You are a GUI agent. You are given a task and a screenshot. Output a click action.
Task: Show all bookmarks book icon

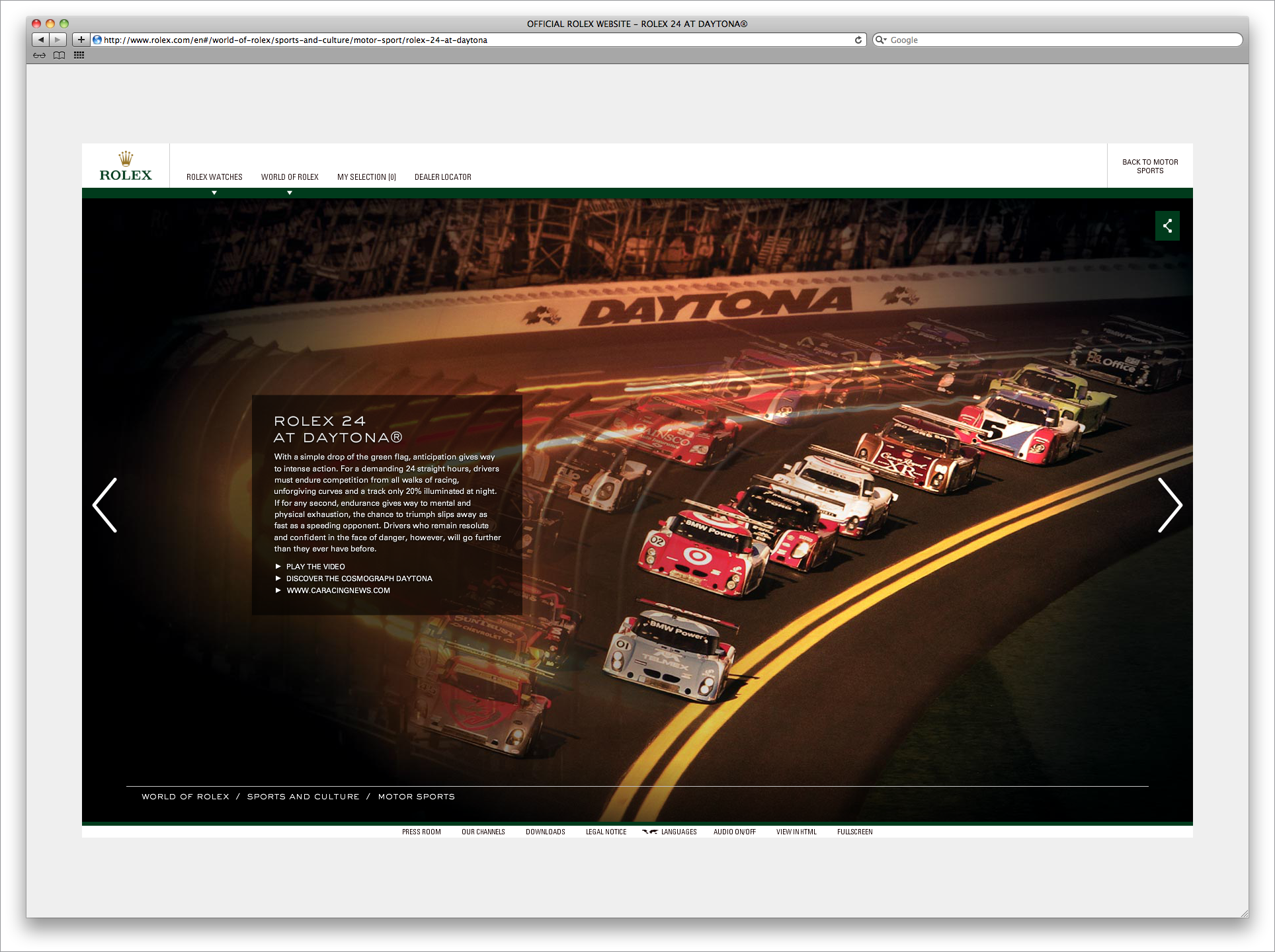click(60, 56)
